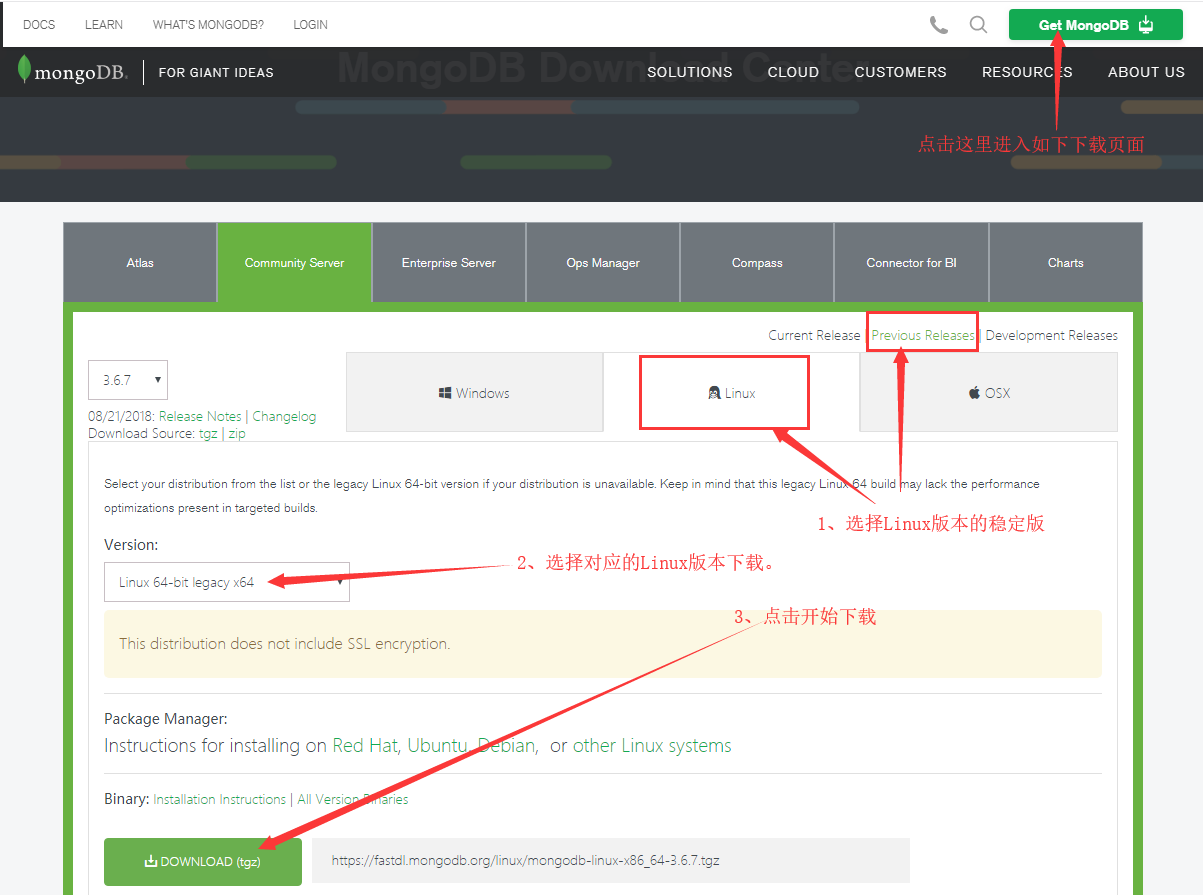
Task: Switch to the Compass tab
Action: tap(757, 263)
